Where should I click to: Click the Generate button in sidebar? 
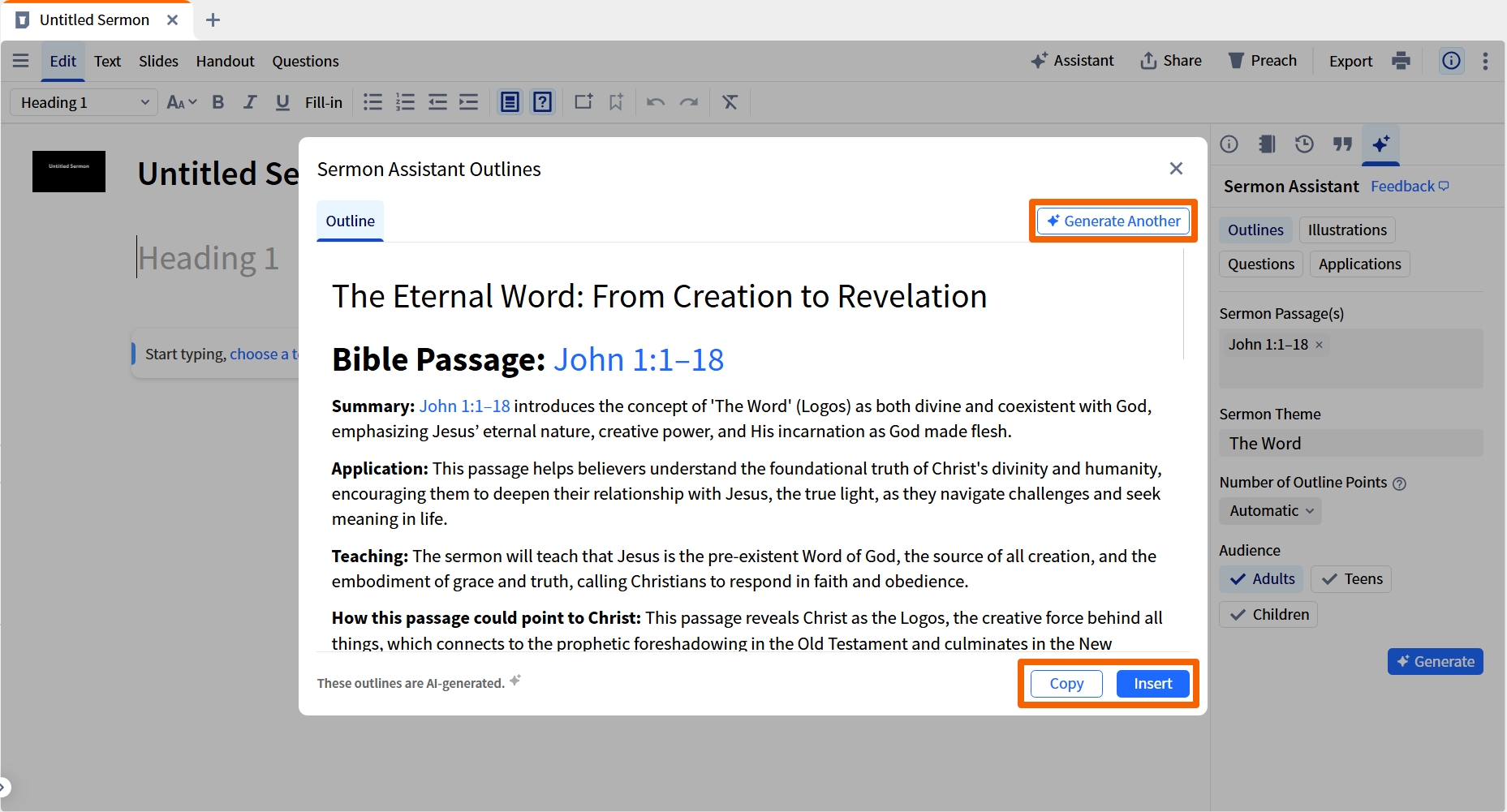click(1436, 662)
